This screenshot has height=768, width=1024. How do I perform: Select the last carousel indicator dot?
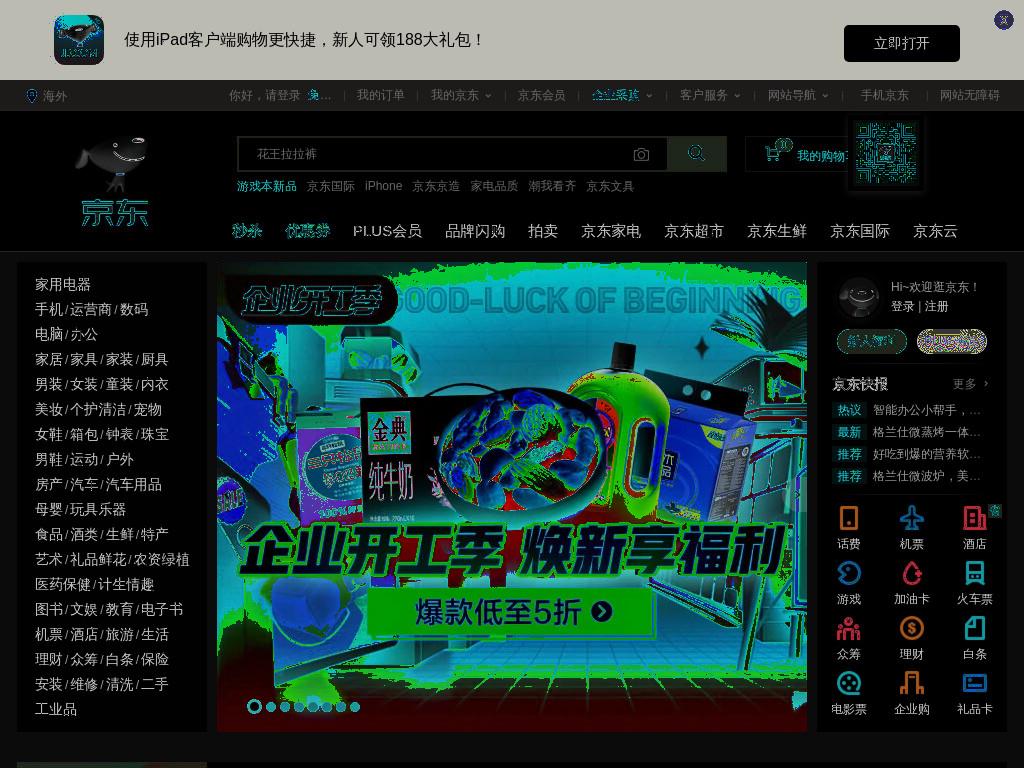(355, 707)
